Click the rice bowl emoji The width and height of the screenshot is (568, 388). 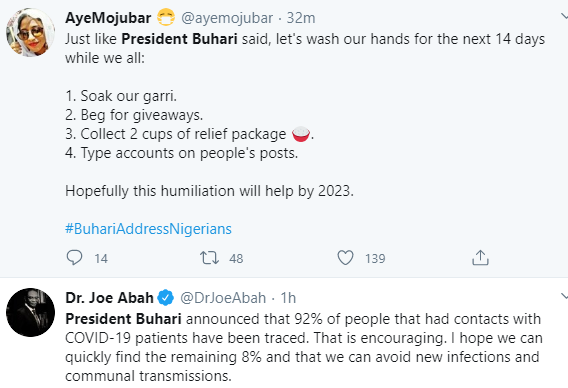click(301, 134)
